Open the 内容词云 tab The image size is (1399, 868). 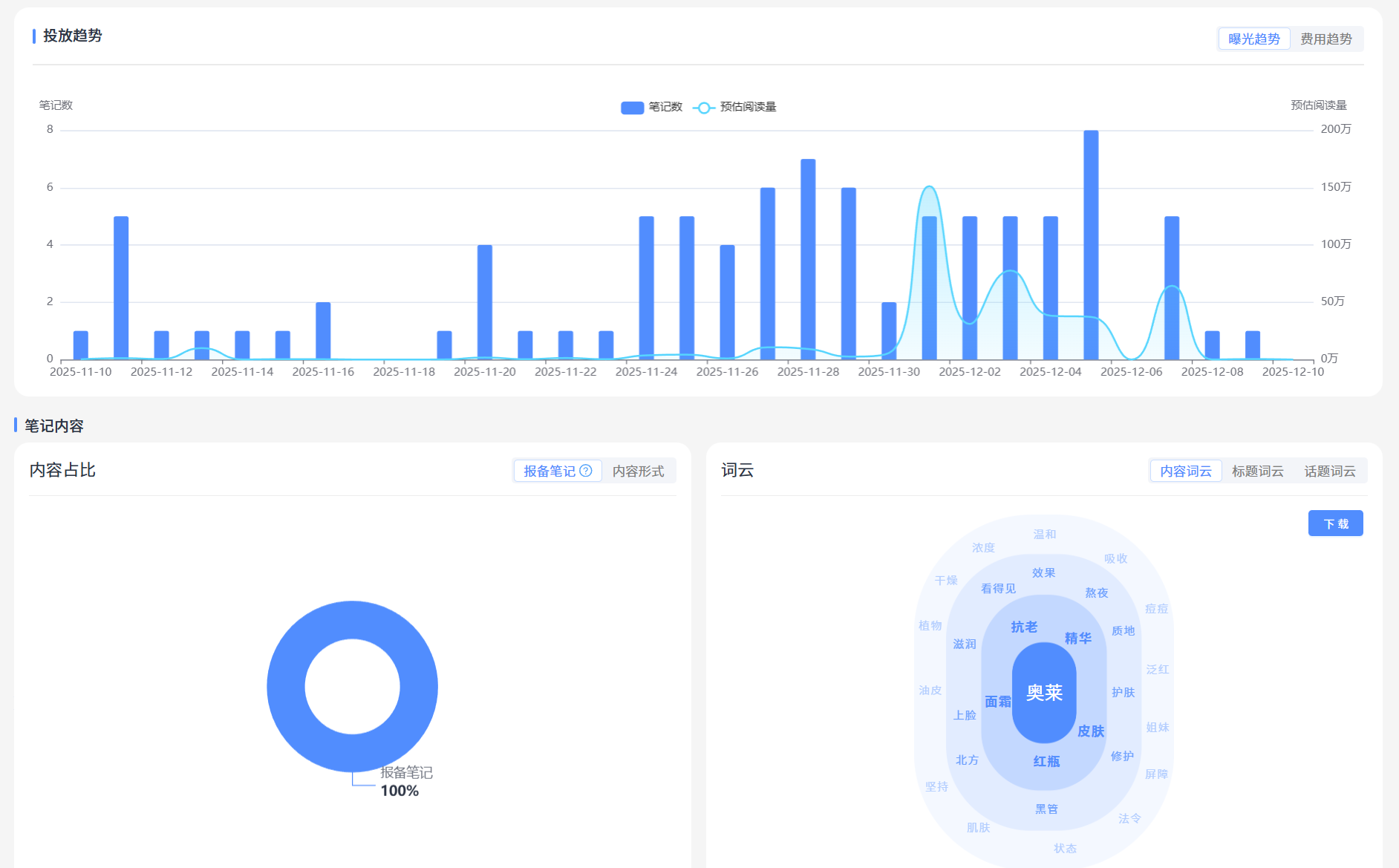click(1185, 471)
